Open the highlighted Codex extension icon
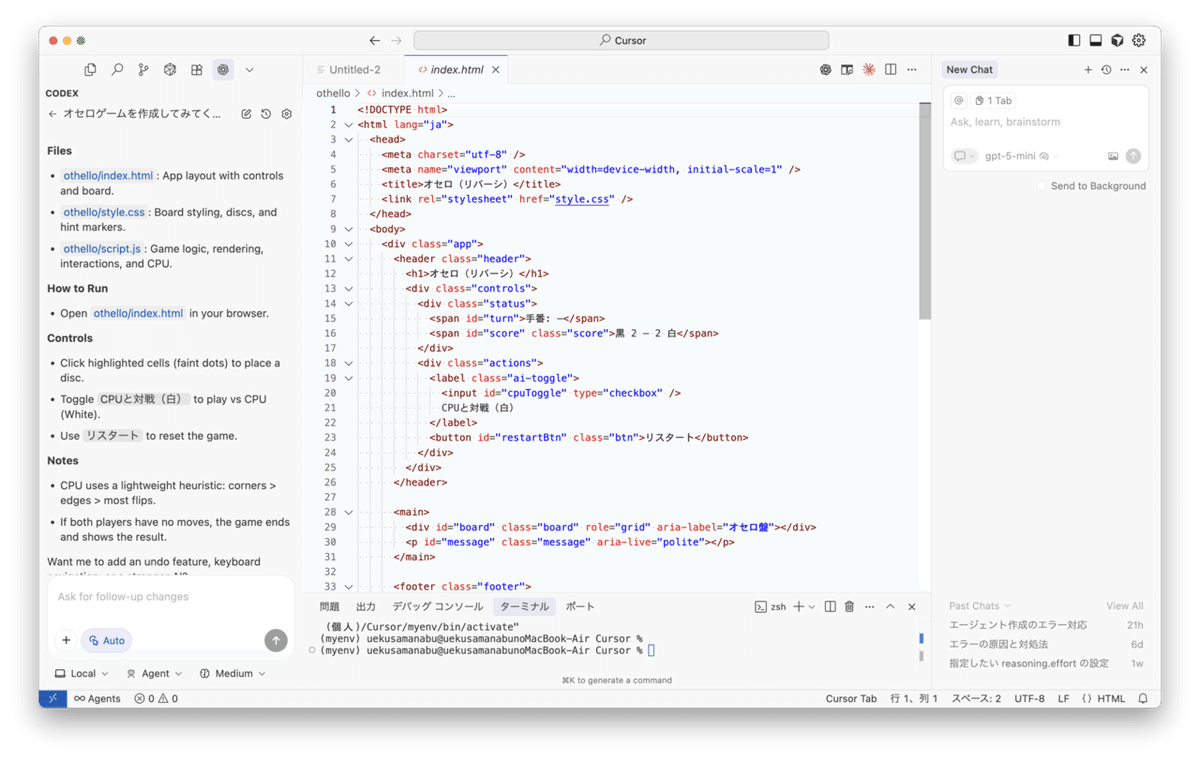 click(224, 70)
